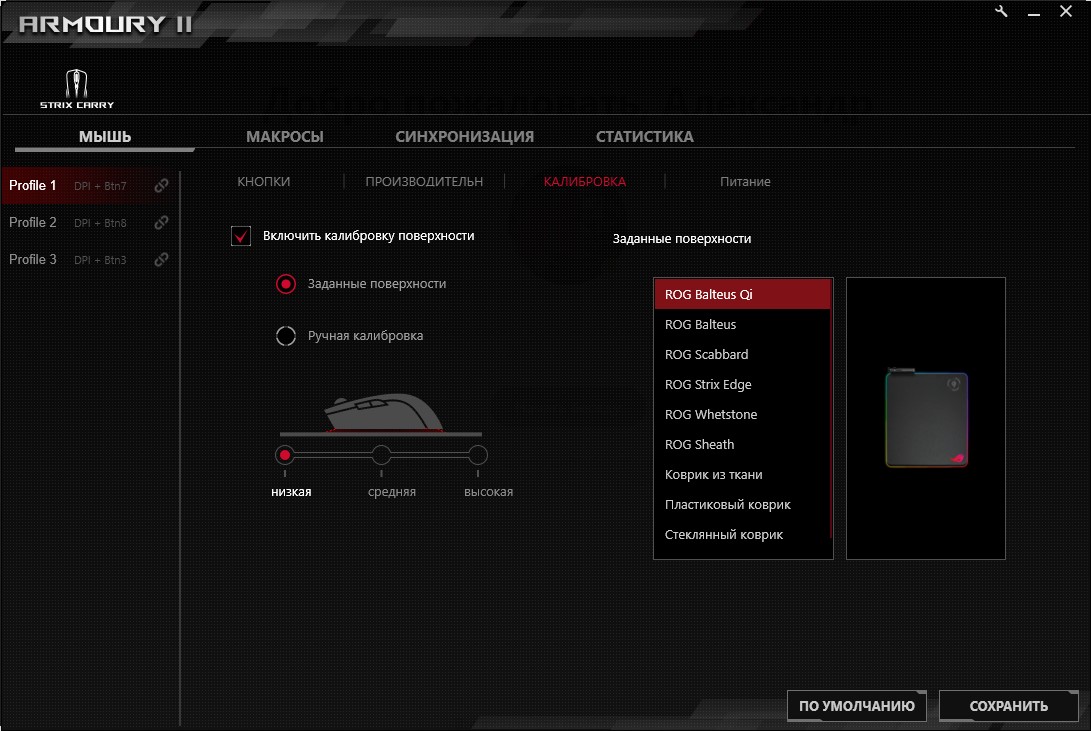Image resolution: width=1091 pixels, height=731 pixels.
Task: Select the Заданные поверхности radio button
Action: 286,284
